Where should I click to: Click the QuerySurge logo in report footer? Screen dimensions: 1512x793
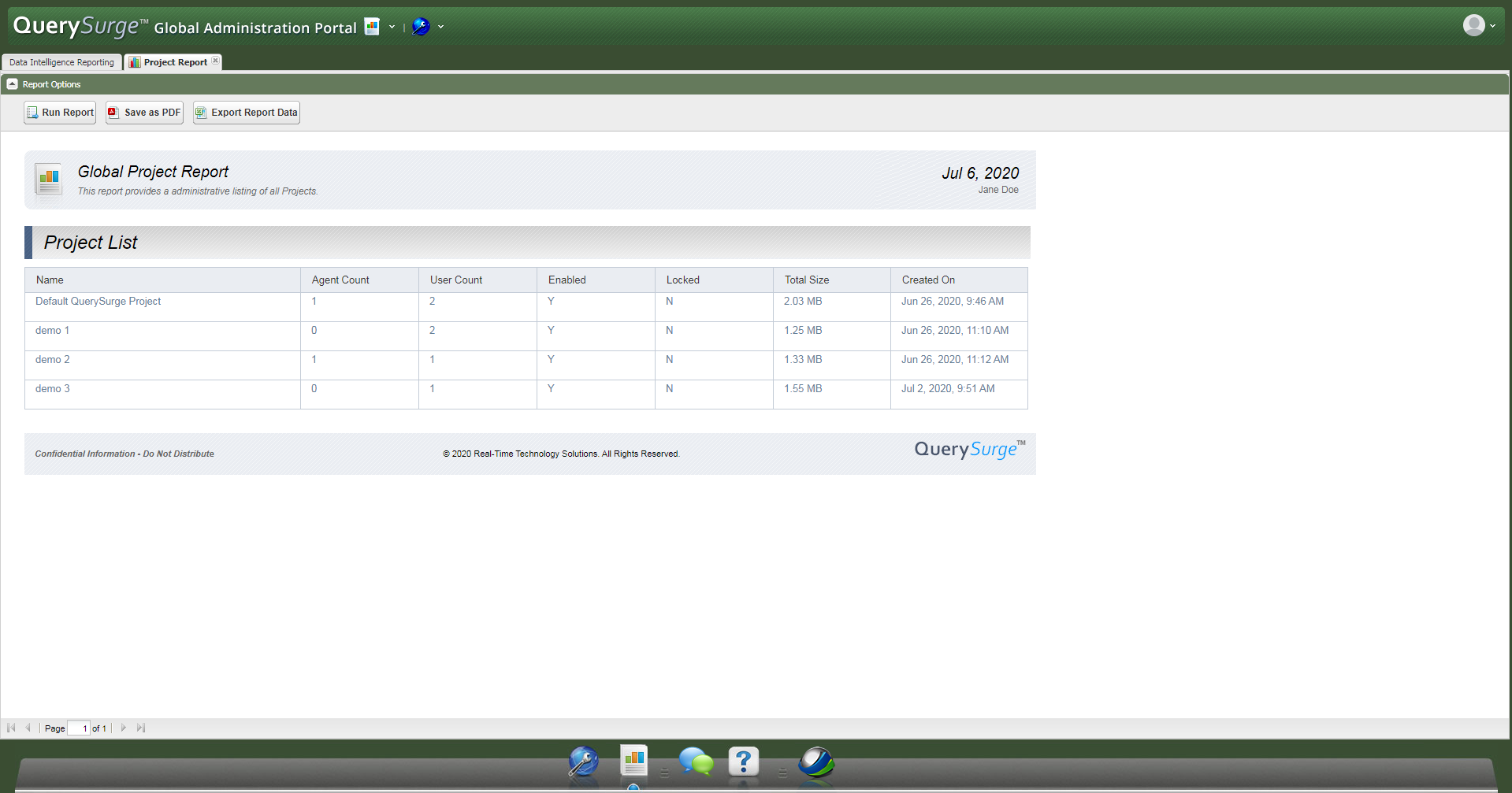(x=970, y=450)
